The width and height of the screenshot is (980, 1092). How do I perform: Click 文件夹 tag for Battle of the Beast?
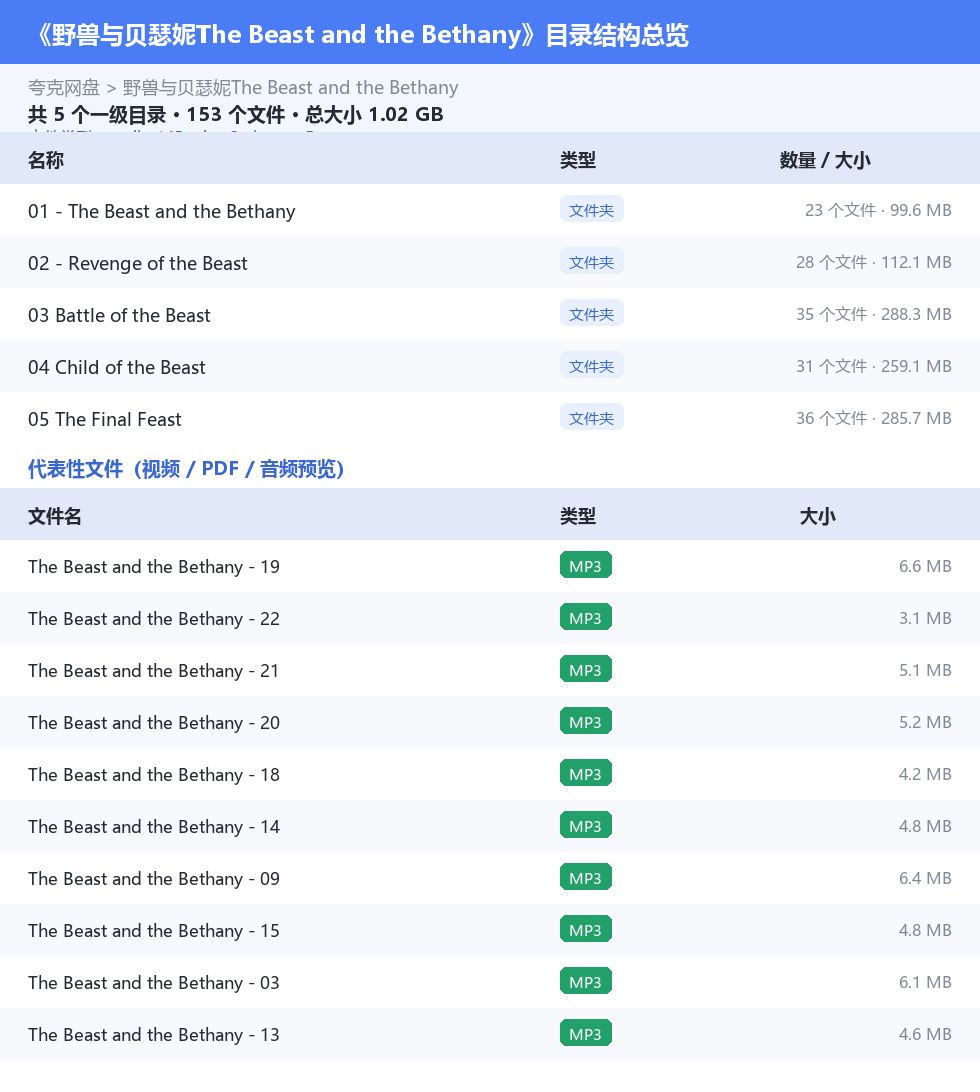pyautogui.click(x=591, y=314)
